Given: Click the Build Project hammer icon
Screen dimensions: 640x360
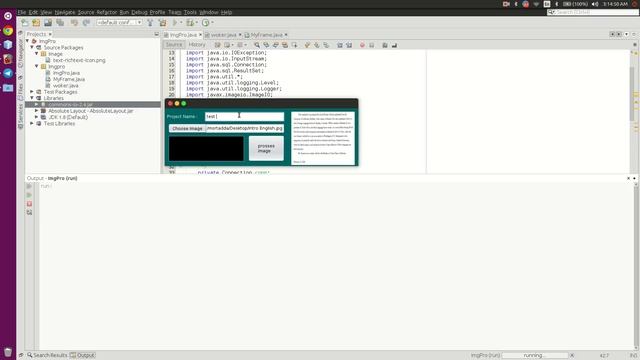Looking at the screenshot, I should pyautogui.click(x=150, y=23).
